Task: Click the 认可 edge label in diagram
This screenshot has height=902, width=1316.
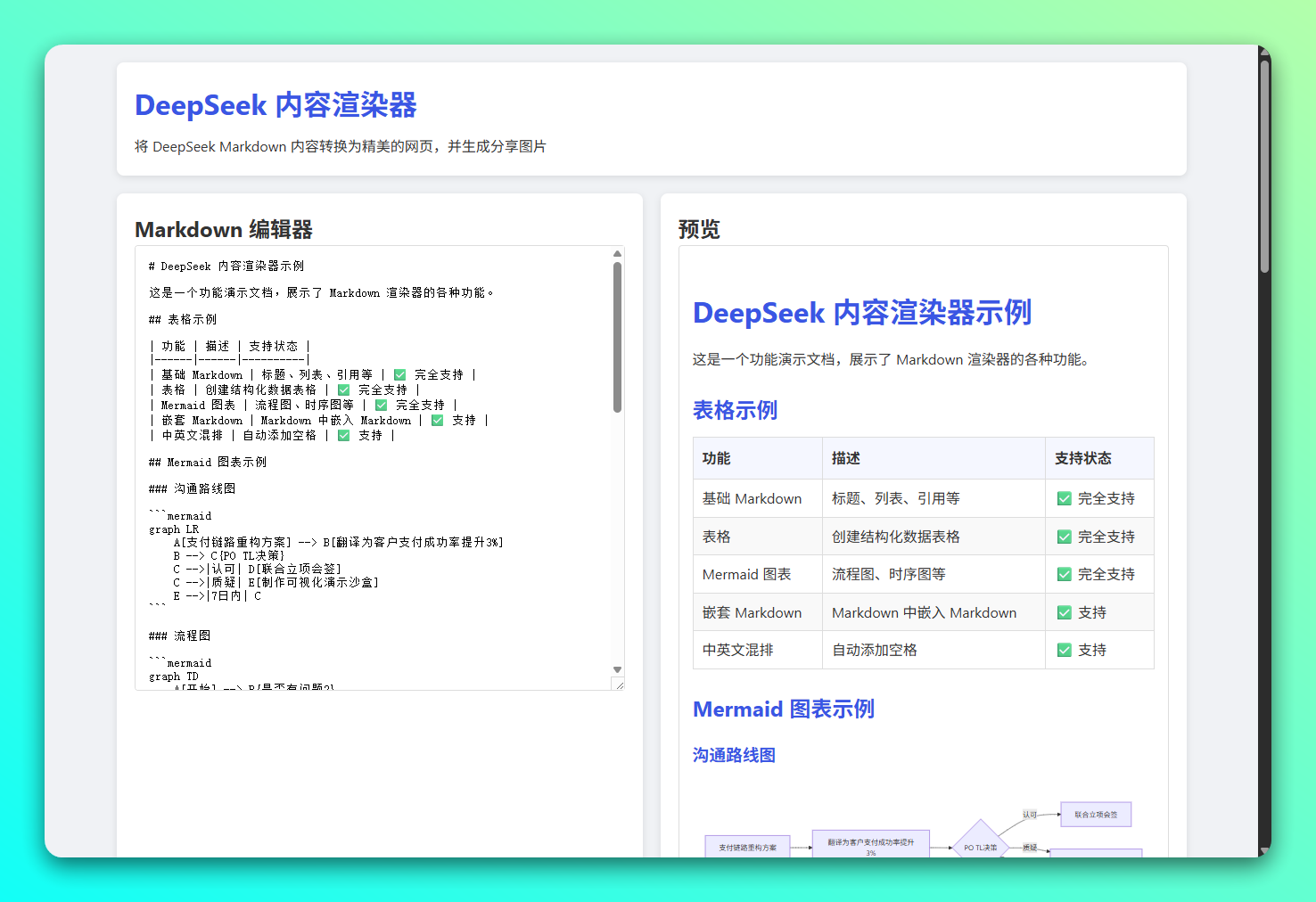Action: tap(1030, 815)
